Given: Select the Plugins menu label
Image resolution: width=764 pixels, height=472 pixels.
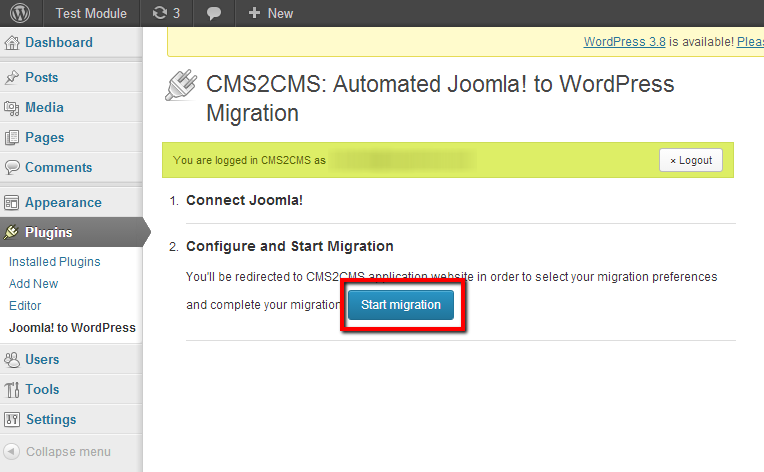Looking at the screenshot, I should pyautogui.click(x=49, y=232).
